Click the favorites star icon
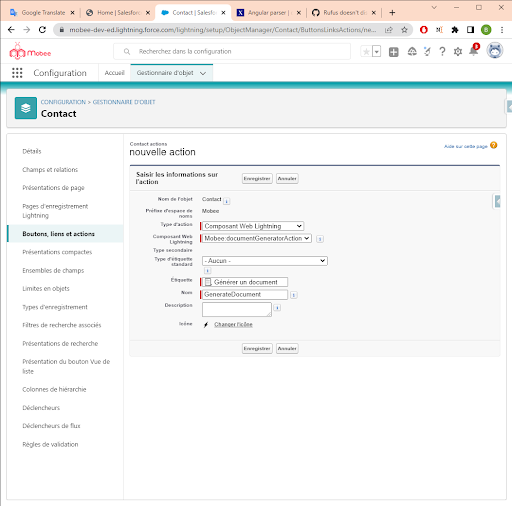The height and width of the screenshot is (506, 512). click(366, 52)
